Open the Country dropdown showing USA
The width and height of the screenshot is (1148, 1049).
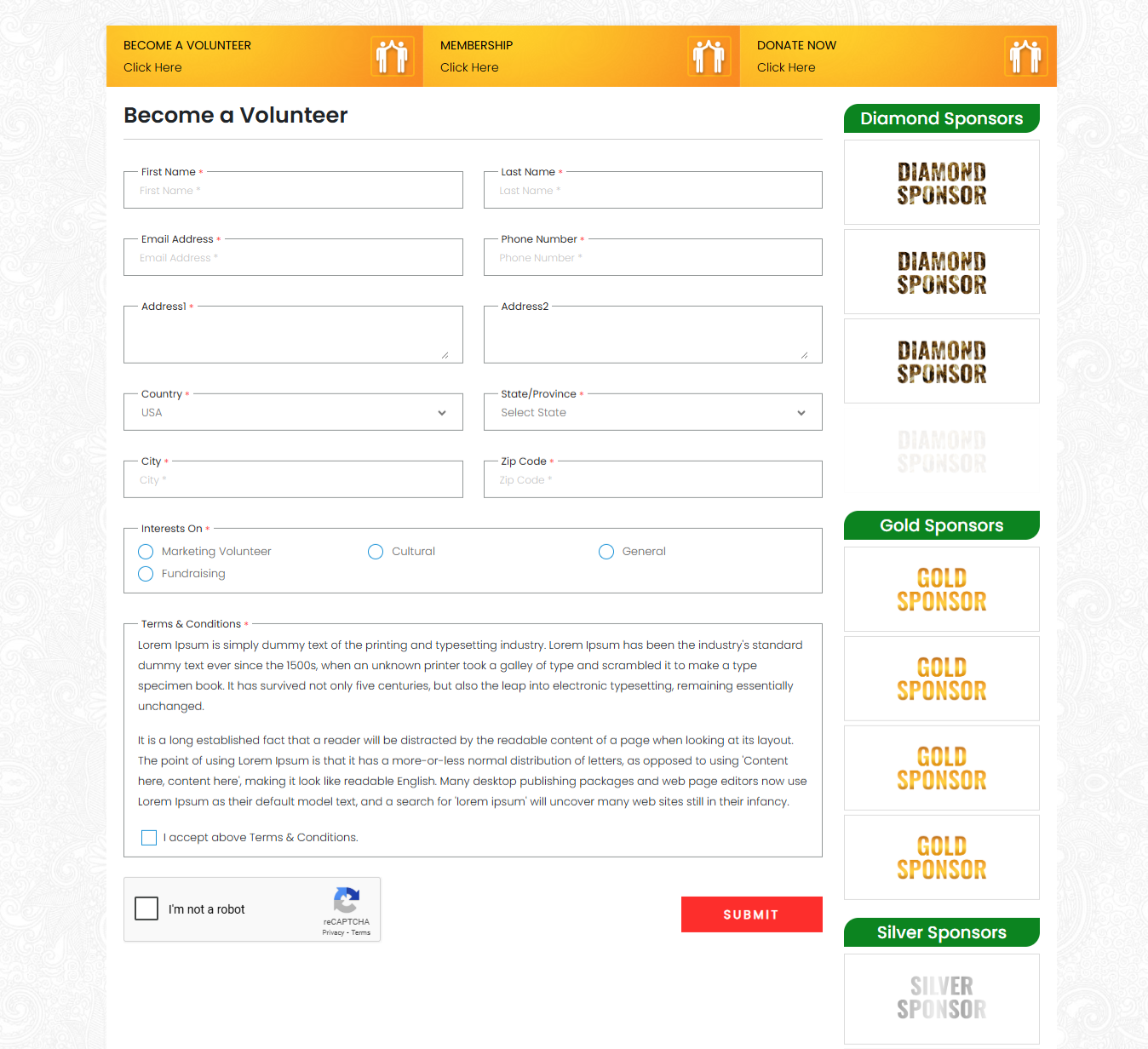pyautogui.click(x=293, y=413)
